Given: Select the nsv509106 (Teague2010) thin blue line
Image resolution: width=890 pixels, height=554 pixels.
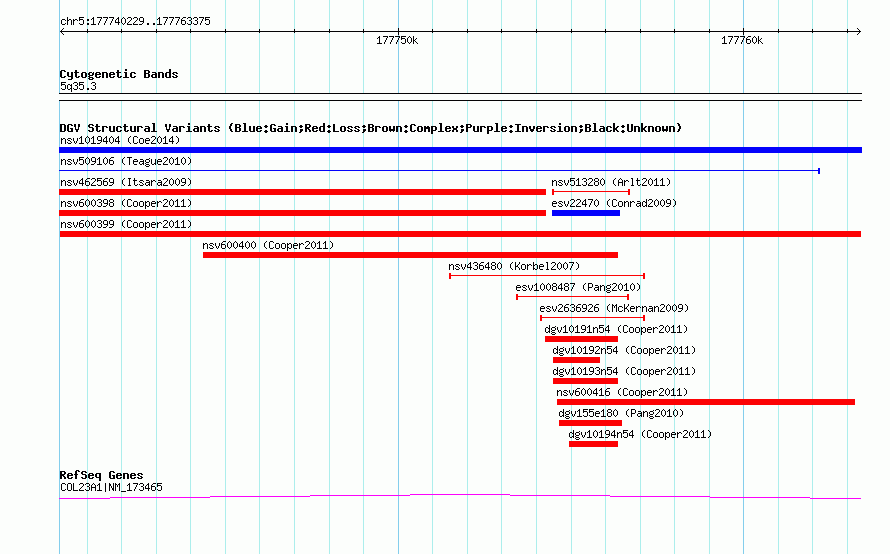Looking at the screenshot, I should coord(439,170).
